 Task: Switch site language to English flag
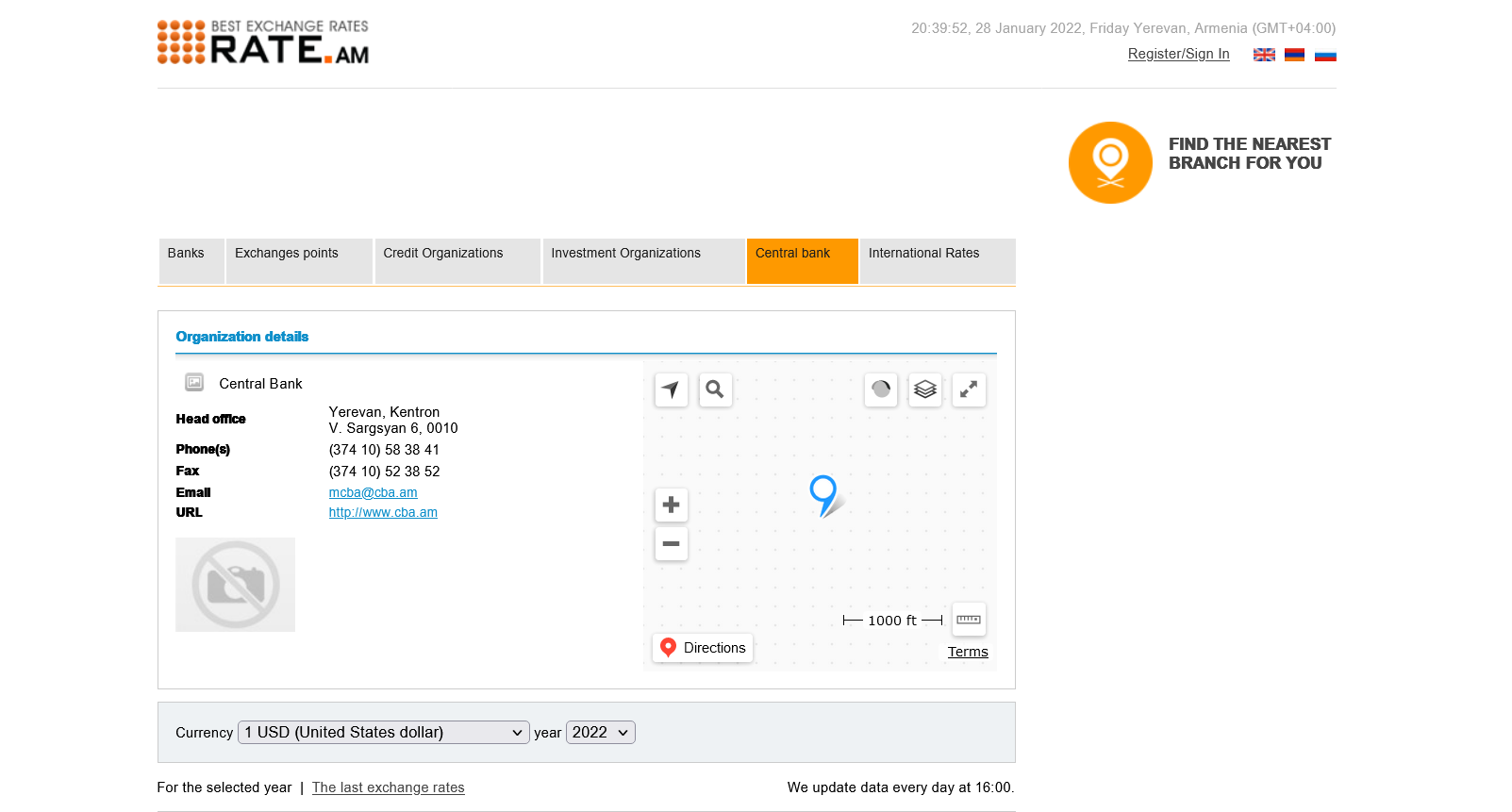pos(1264,55)
